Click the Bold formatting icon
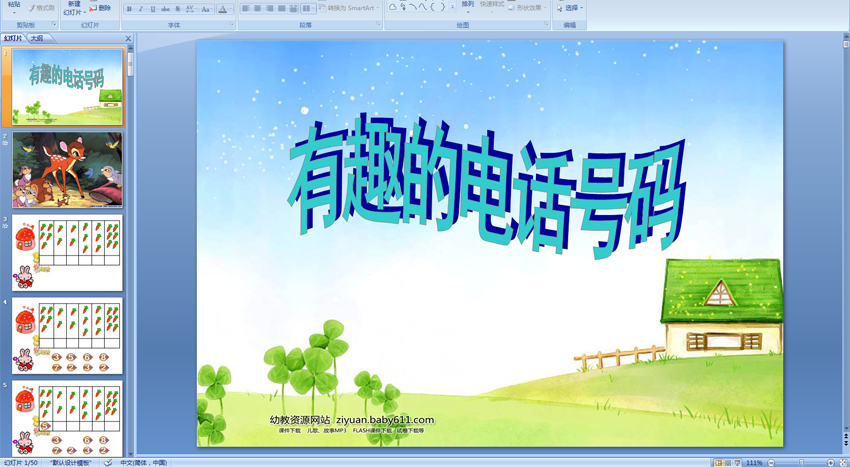This screenshot has height=467, width=850. click(129, 9)
